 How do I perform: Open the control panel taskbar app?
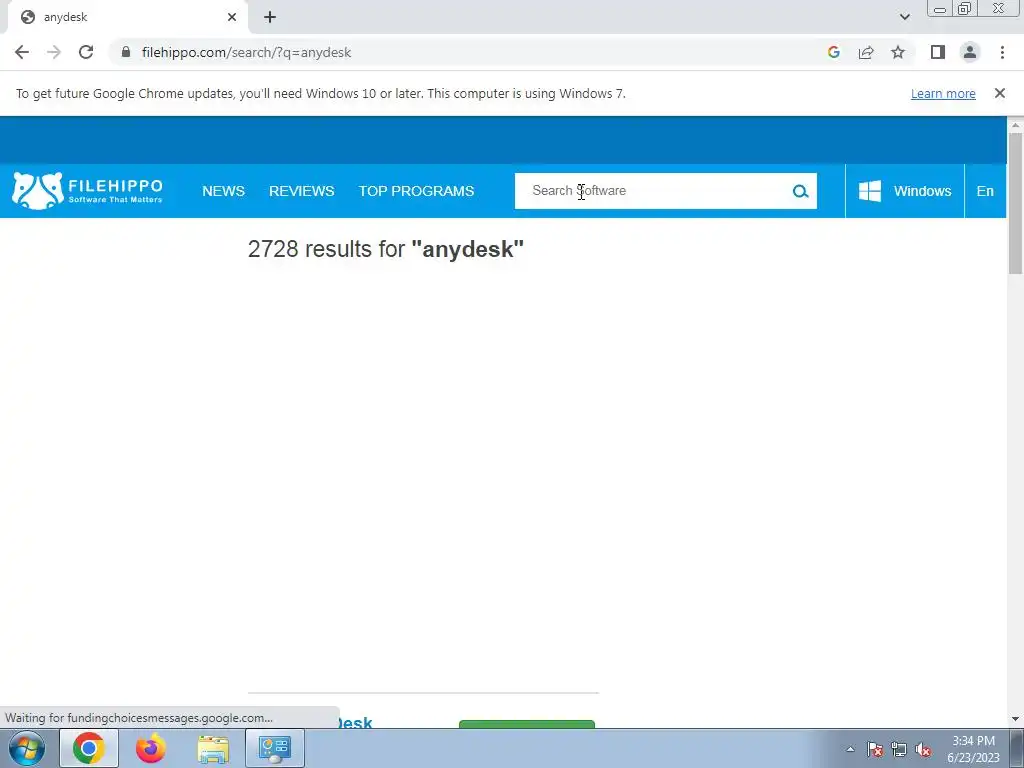pos(275,748)
